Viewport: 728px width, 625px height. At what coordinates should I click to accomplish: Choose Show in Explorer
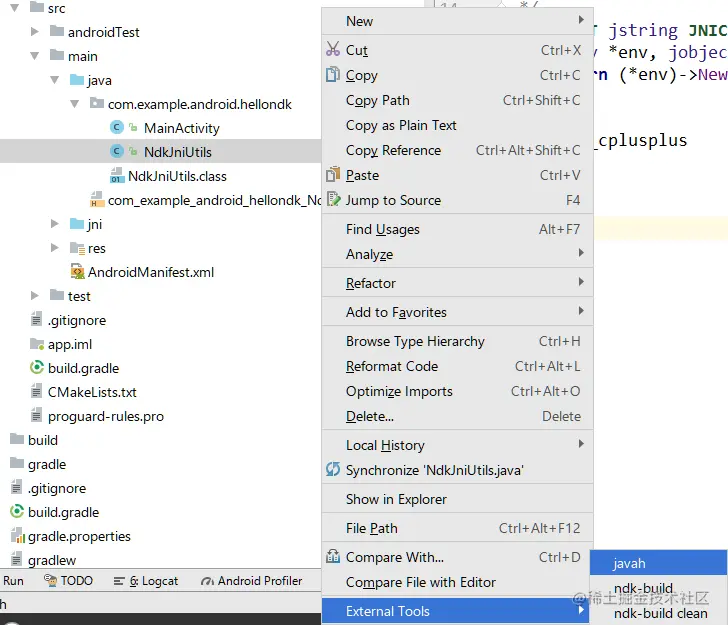[457, 499]
